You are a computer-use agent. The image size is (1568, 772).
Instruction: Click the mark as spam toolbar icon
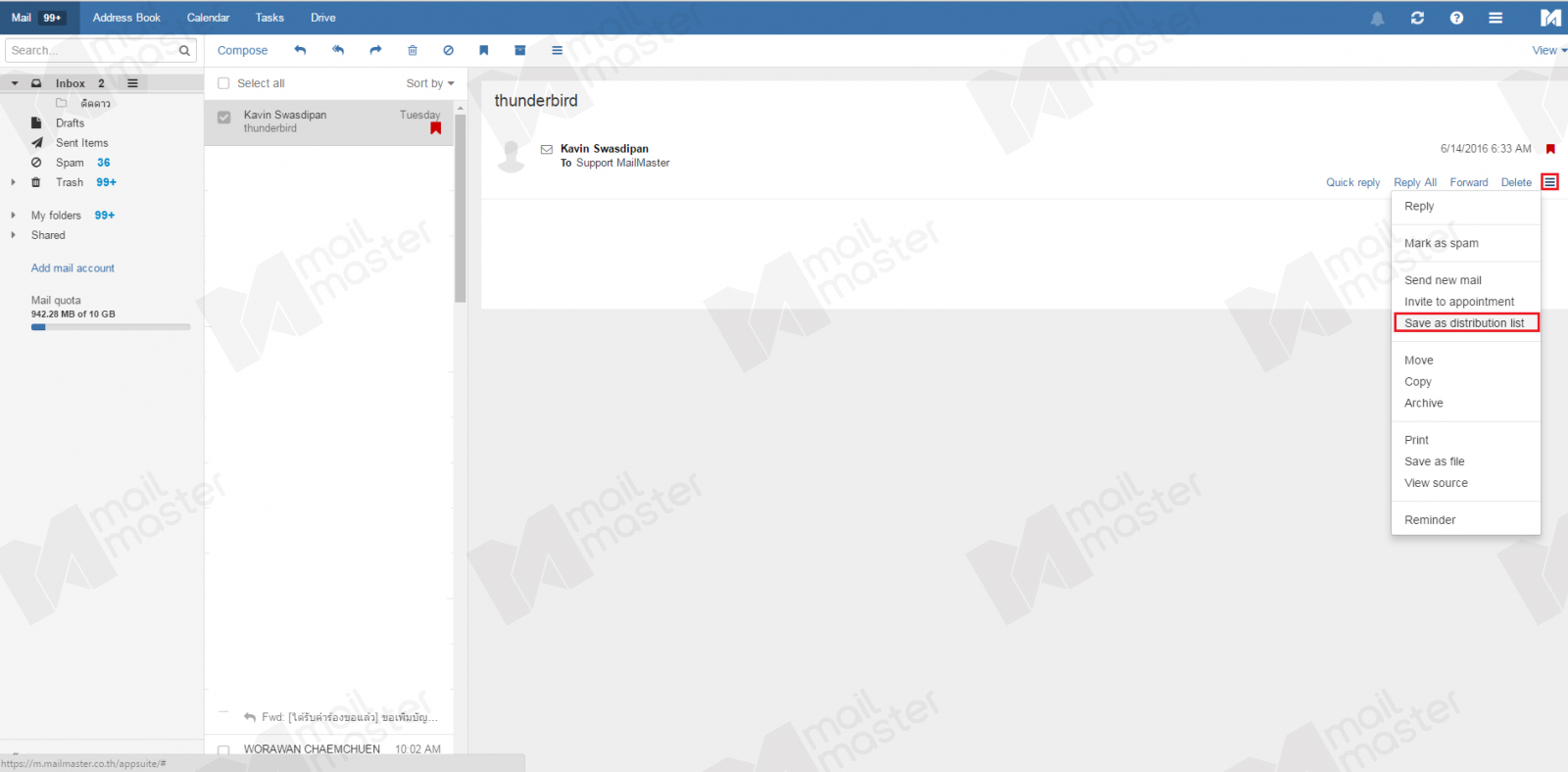pyautogui.click(x=448, y=50)
